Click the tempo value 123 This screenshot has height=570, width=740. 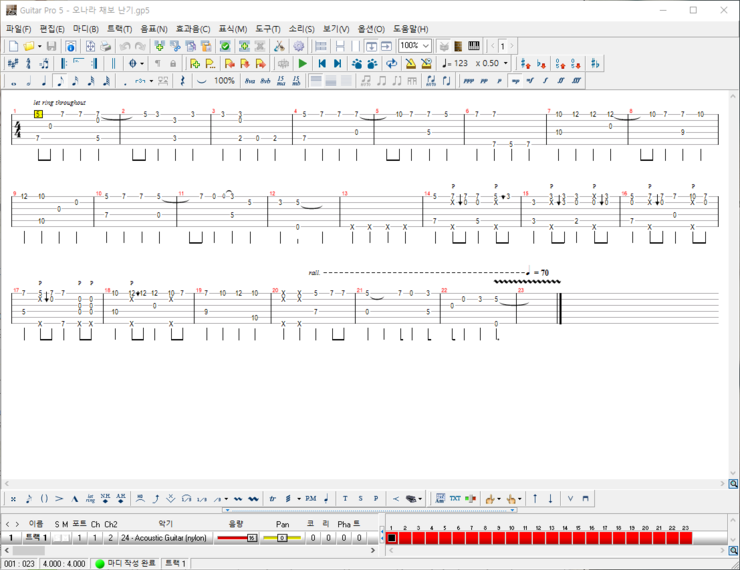(461, 63)
